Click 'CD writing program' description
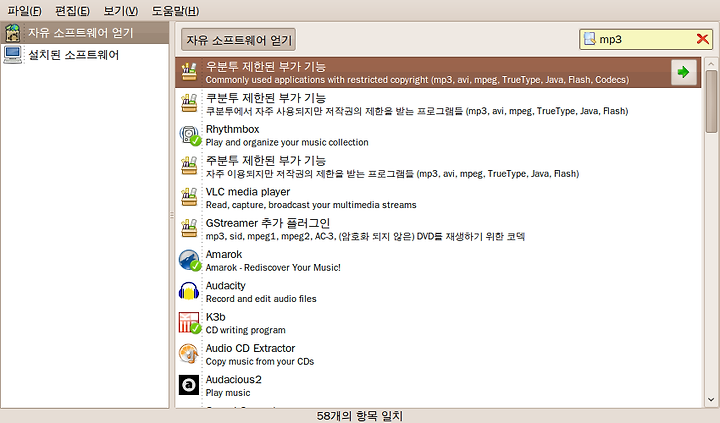720x423 pixels. point(246,330)
